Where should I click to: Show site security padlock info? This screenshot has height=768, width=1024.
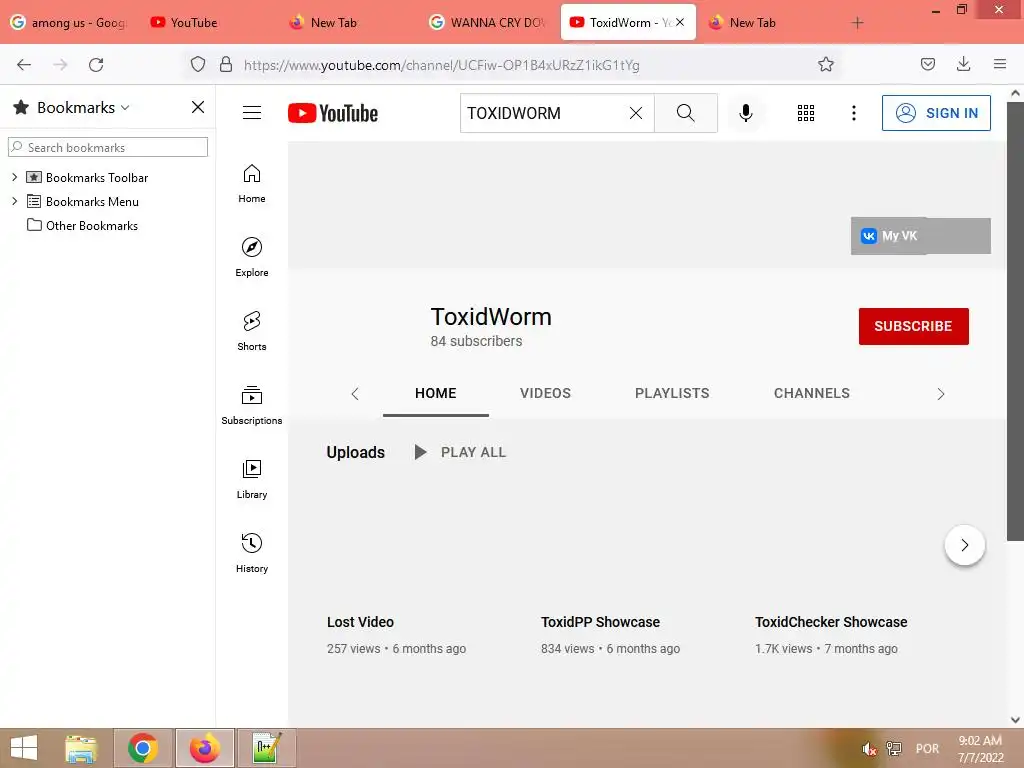pos(226,65)
